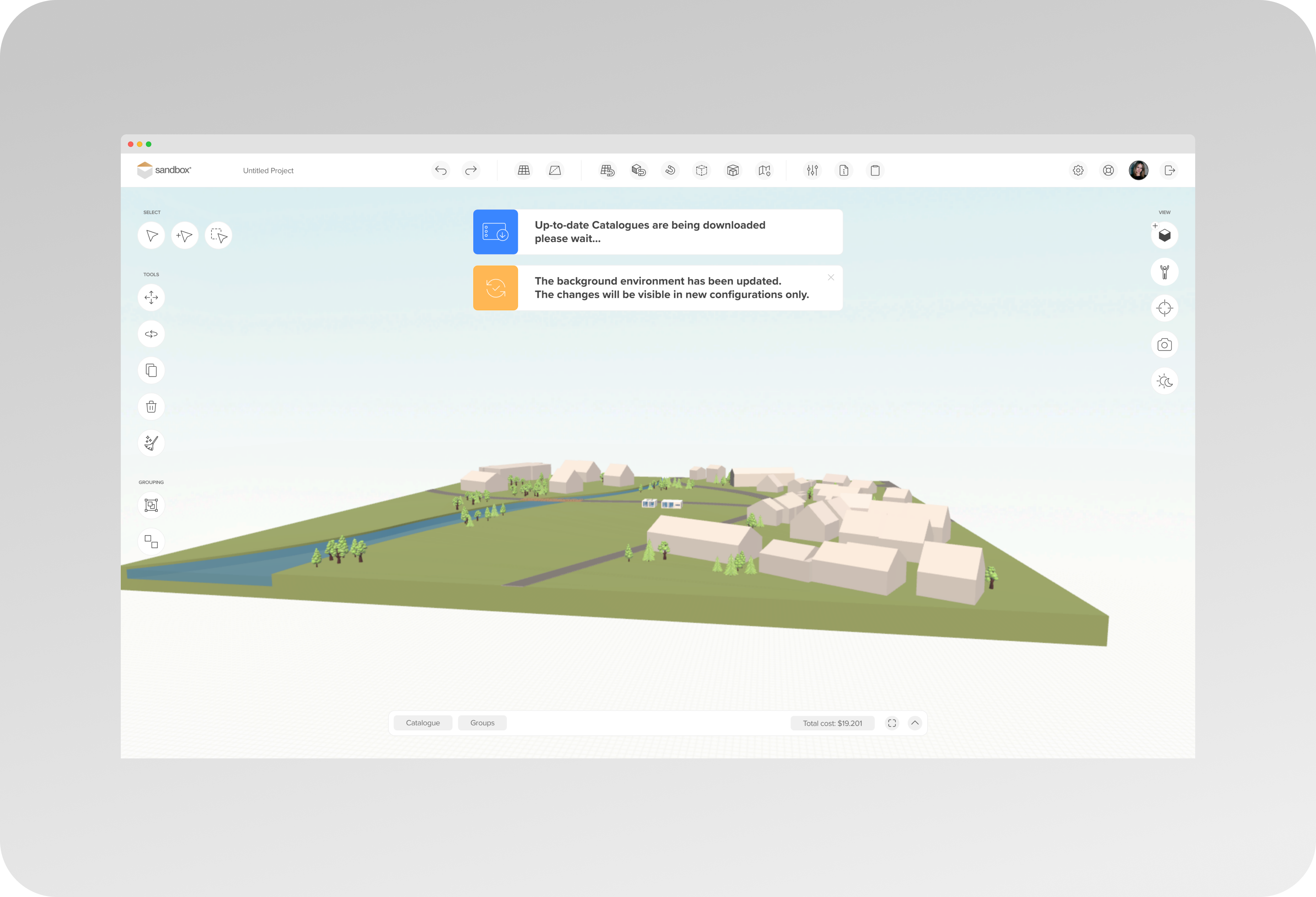Select the move tool
Image resolution: width=1316 pixels, height=897 pixels.
point(151,297)
